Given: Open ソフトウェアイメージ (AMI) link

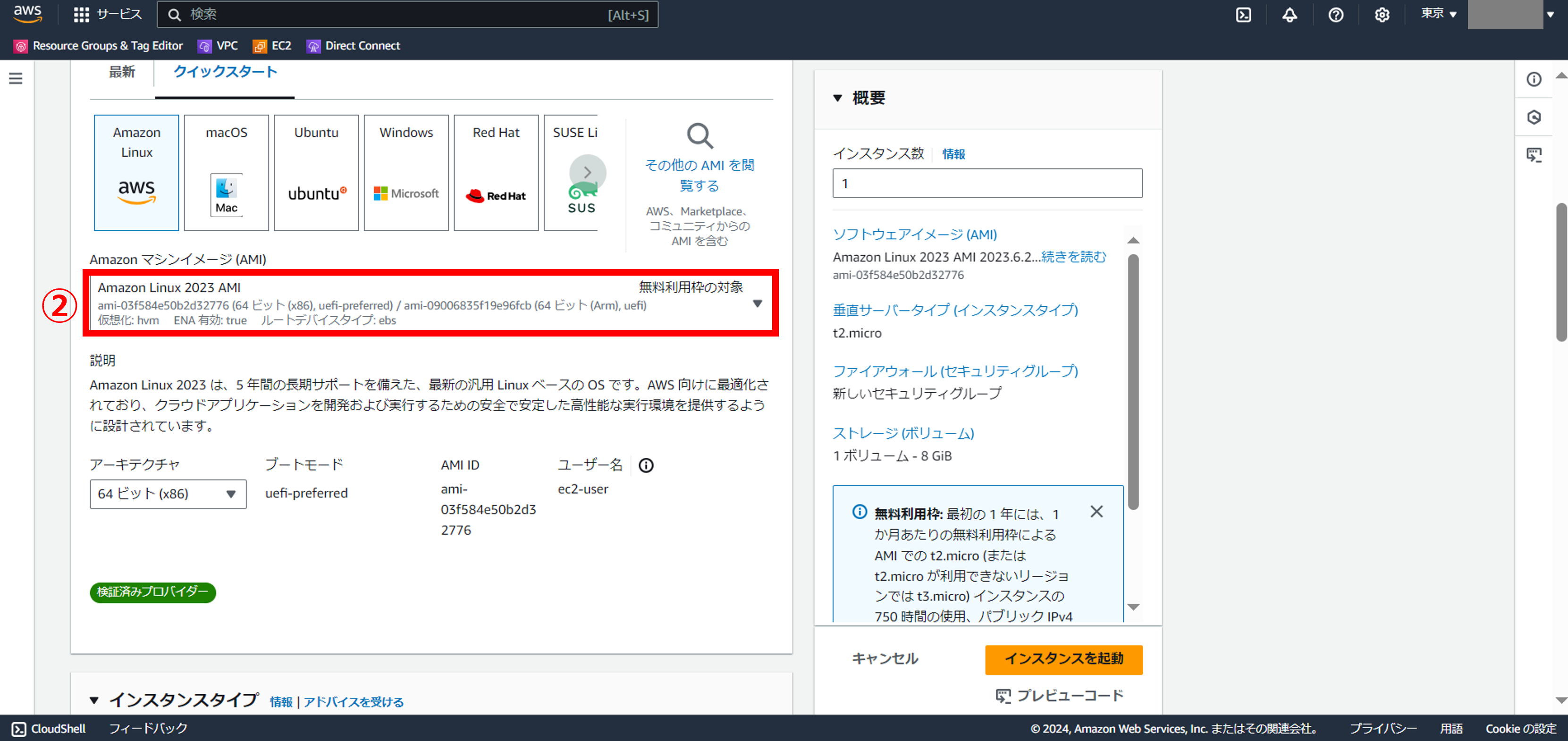Looking at the screenshot, I should 915,235.
